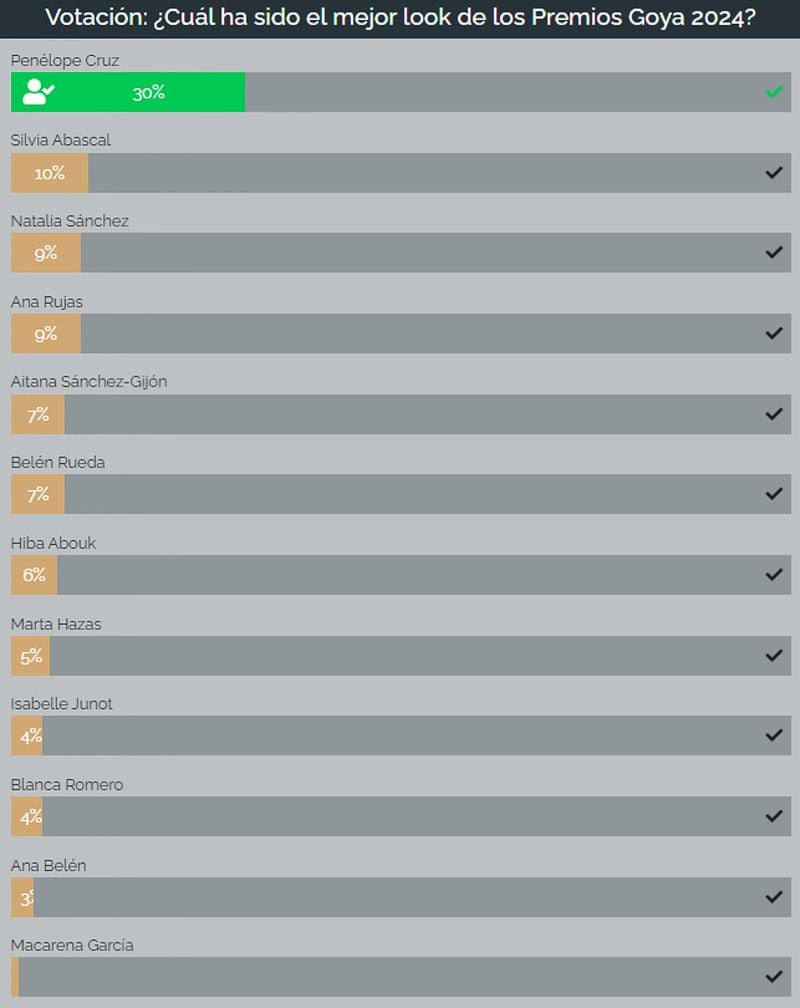This screenshot has width=800, height=1008.
Task: Click the Belén Rueda checkmark icon
Action: click(774, 494)
